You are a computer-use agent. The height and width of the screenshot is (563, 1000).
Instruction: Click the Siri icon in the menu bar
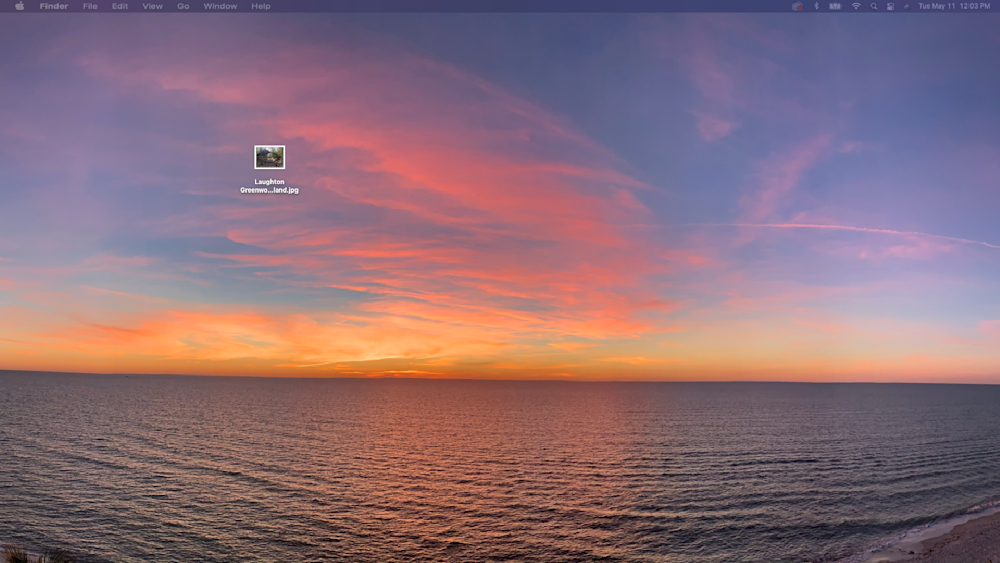point(906,6)
